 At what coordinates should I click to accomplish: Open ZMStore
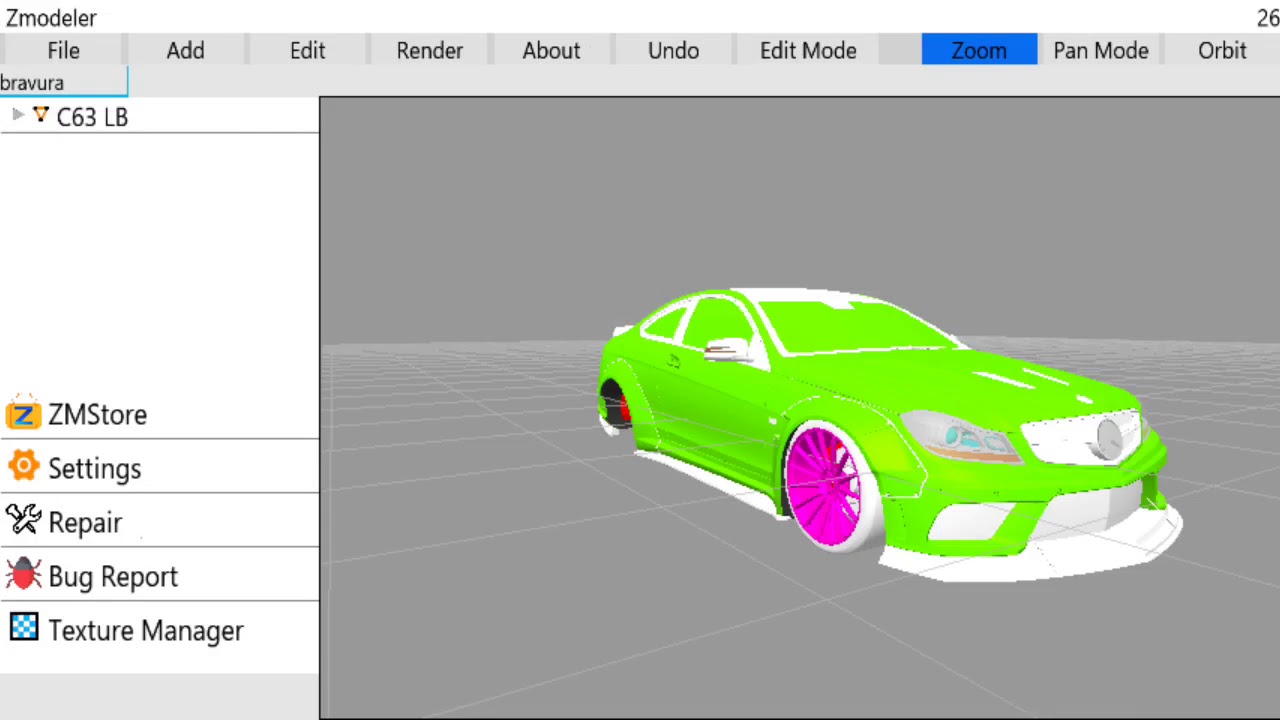(x=160, y=414)
